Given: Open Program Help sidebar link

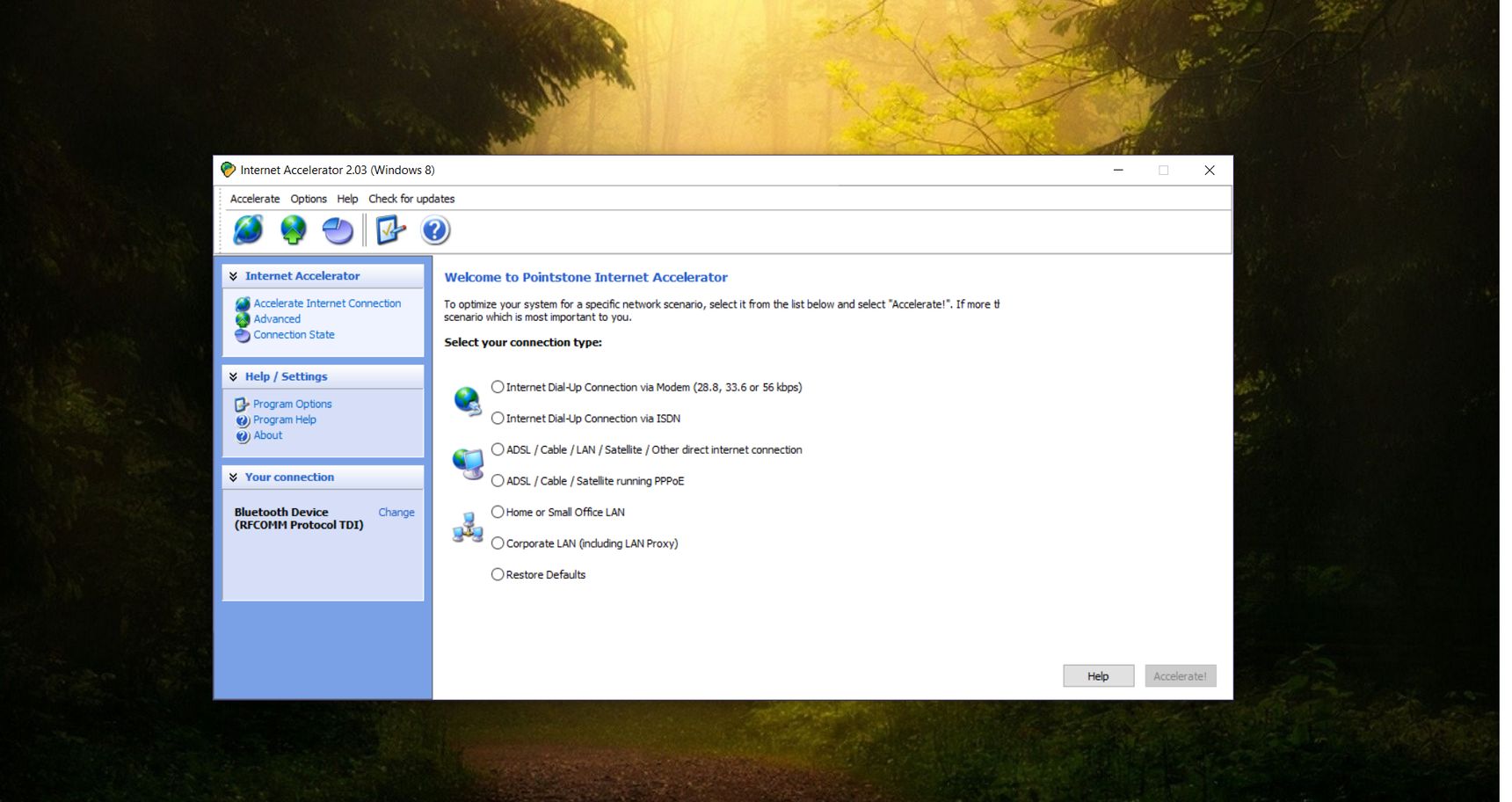Looking at the screenshot, I should tap(285, 419).
